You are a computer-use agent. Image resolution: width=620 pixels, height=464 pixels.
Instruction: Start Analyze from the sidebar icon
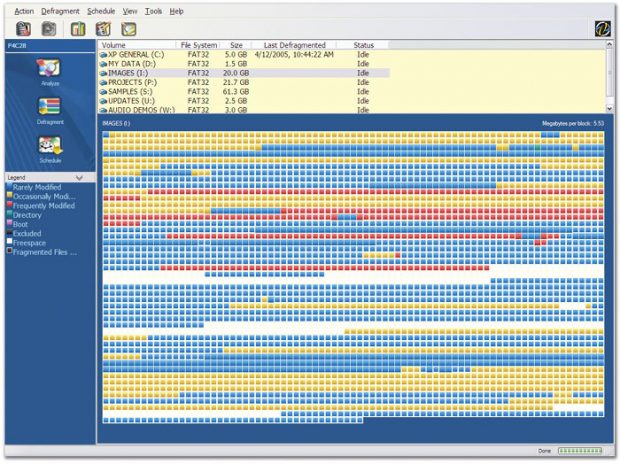pyautogui.click(x=49, y=68)
